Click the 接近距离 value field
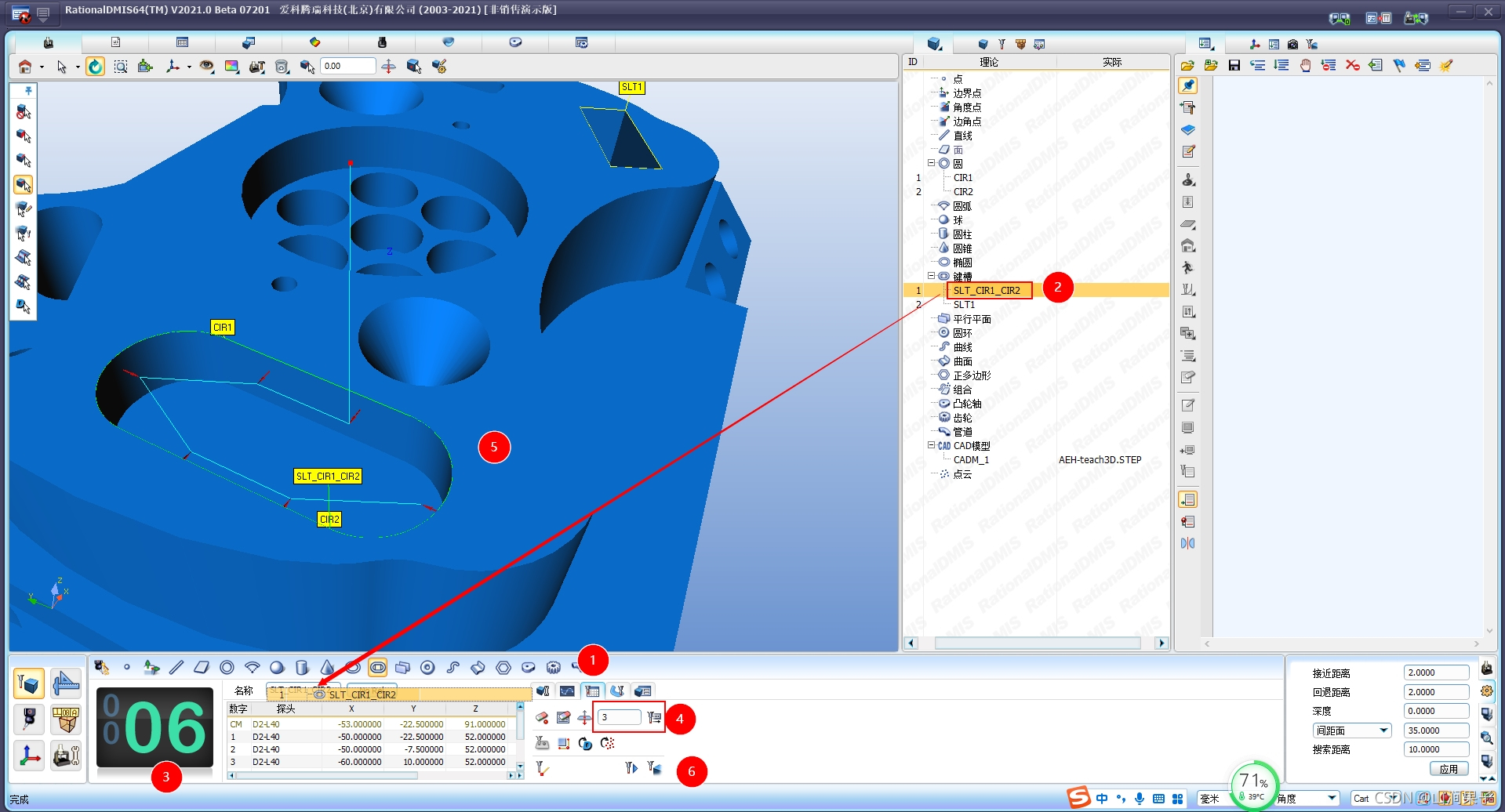Image resolution: width=1505 pixels, height=812 pixels. 1436,672
